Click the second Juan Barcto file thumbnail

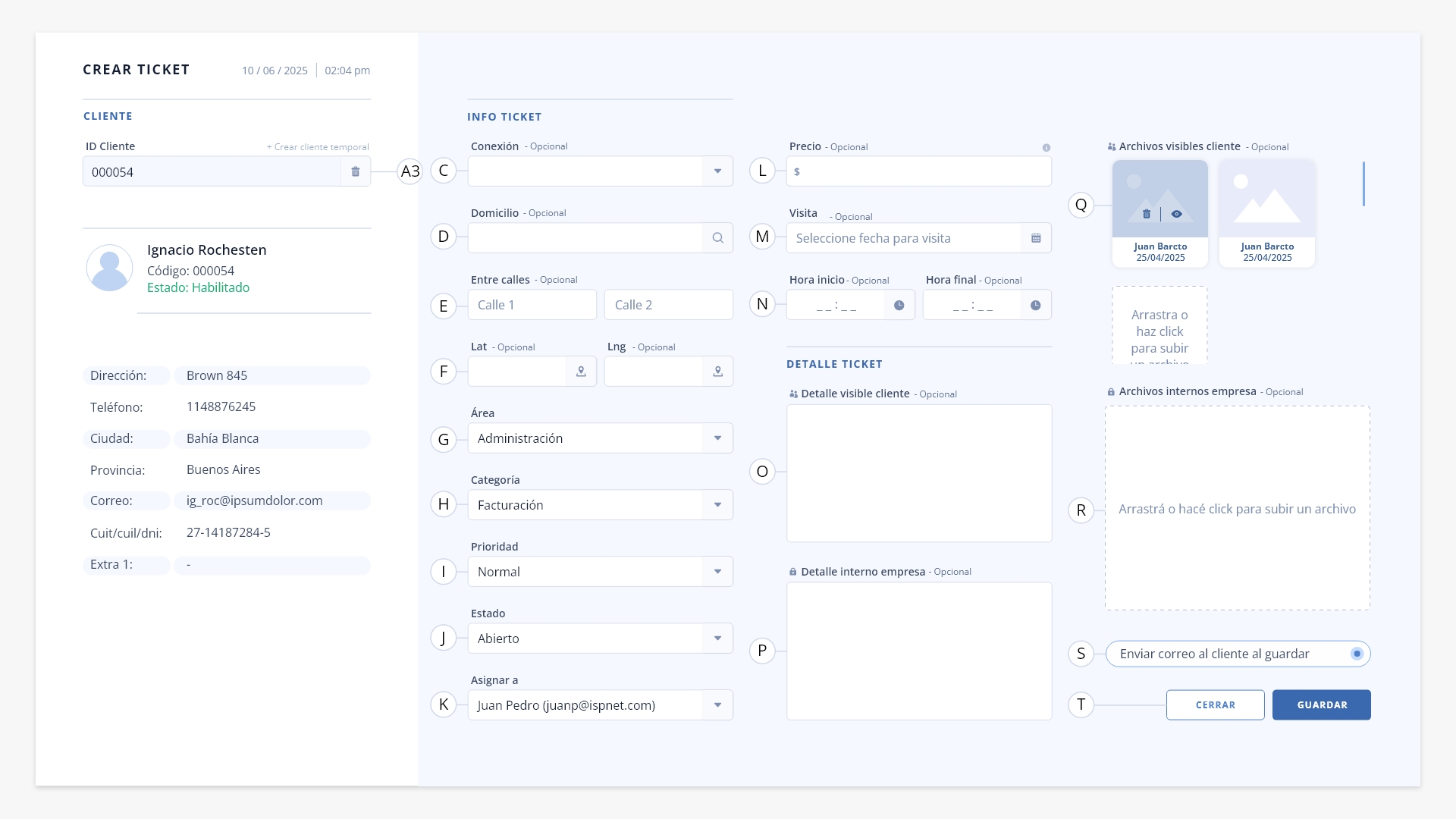point(1267,213)
